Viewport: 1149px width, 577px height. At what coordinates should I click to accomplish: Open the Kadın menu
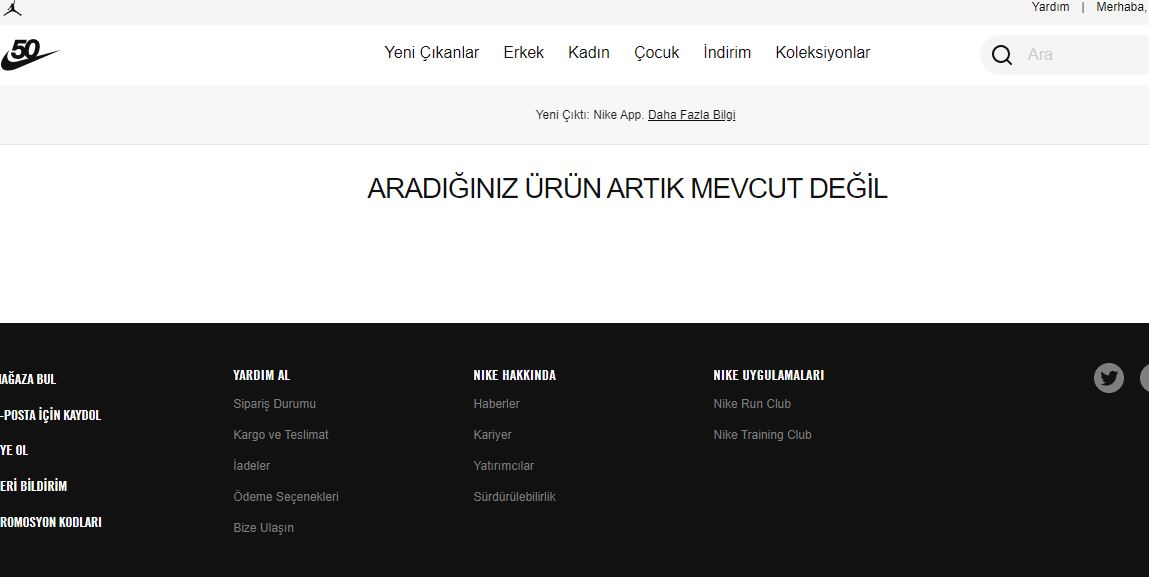(x=588, y=53)
